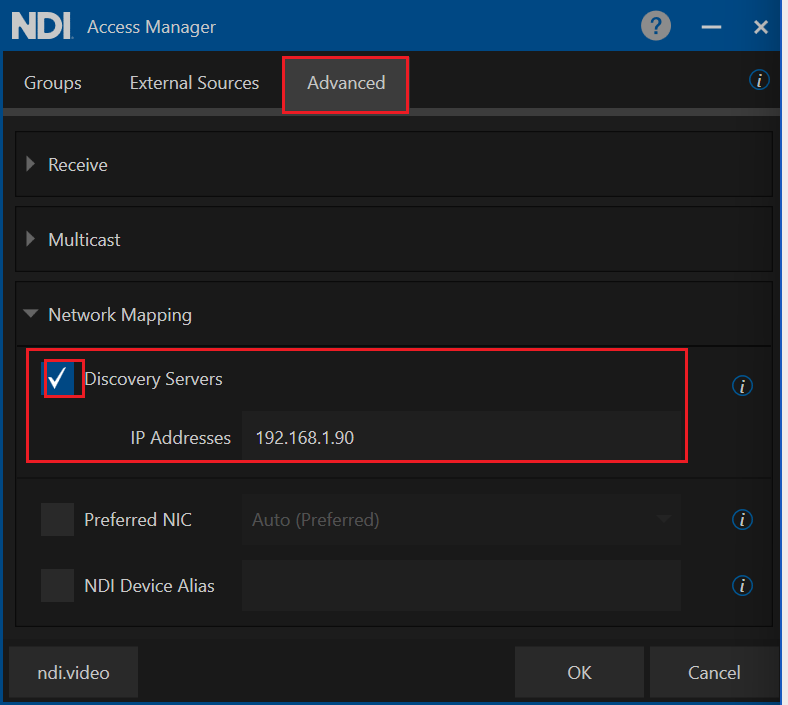Click the NDI logo in title bar

click(x=41, y=27)
